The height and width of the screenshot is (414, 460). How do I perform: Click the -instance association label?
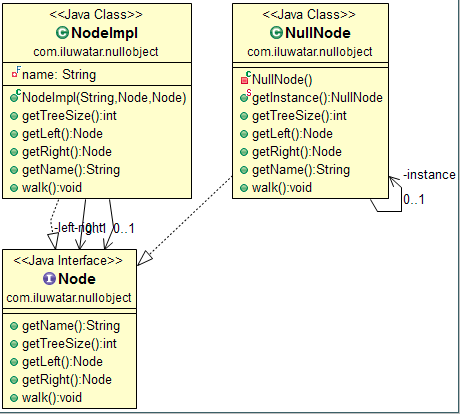pos(429,175)
